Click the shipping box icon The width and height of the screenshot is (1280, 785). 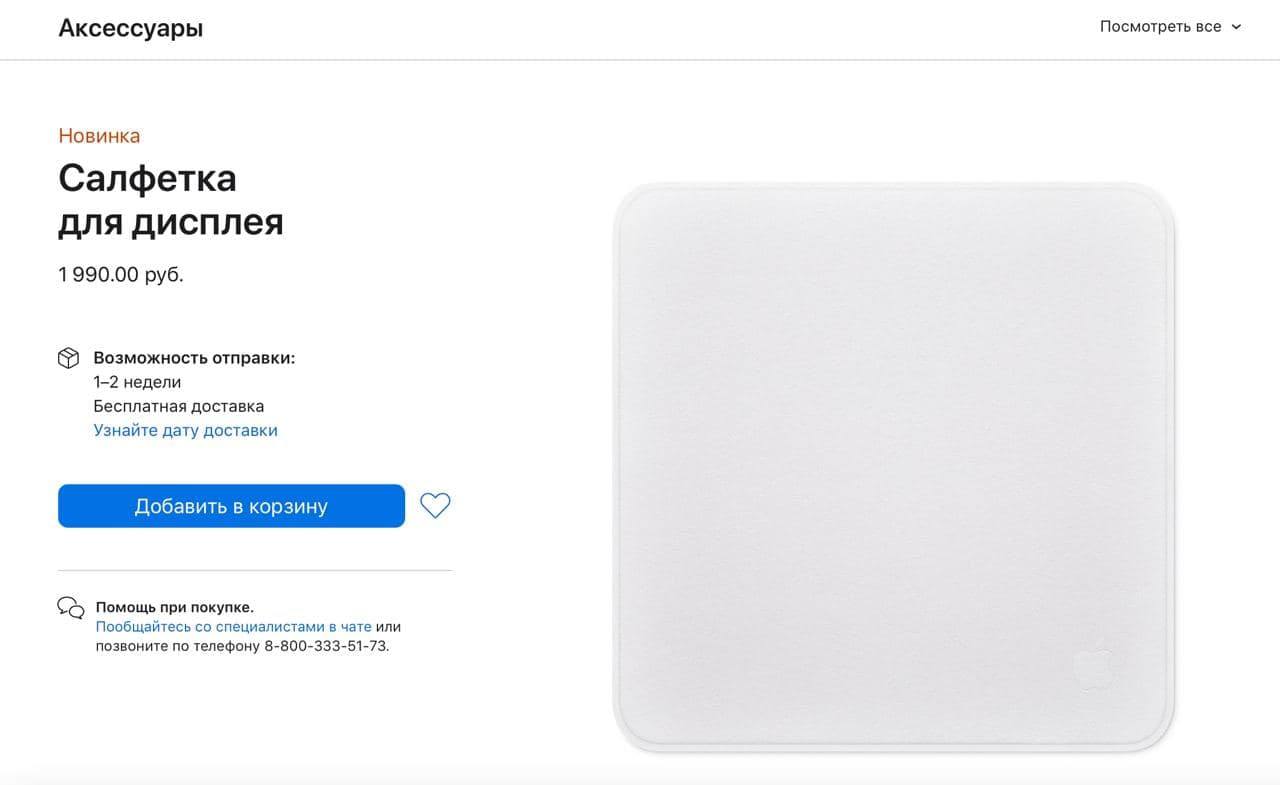pos(68,358)
